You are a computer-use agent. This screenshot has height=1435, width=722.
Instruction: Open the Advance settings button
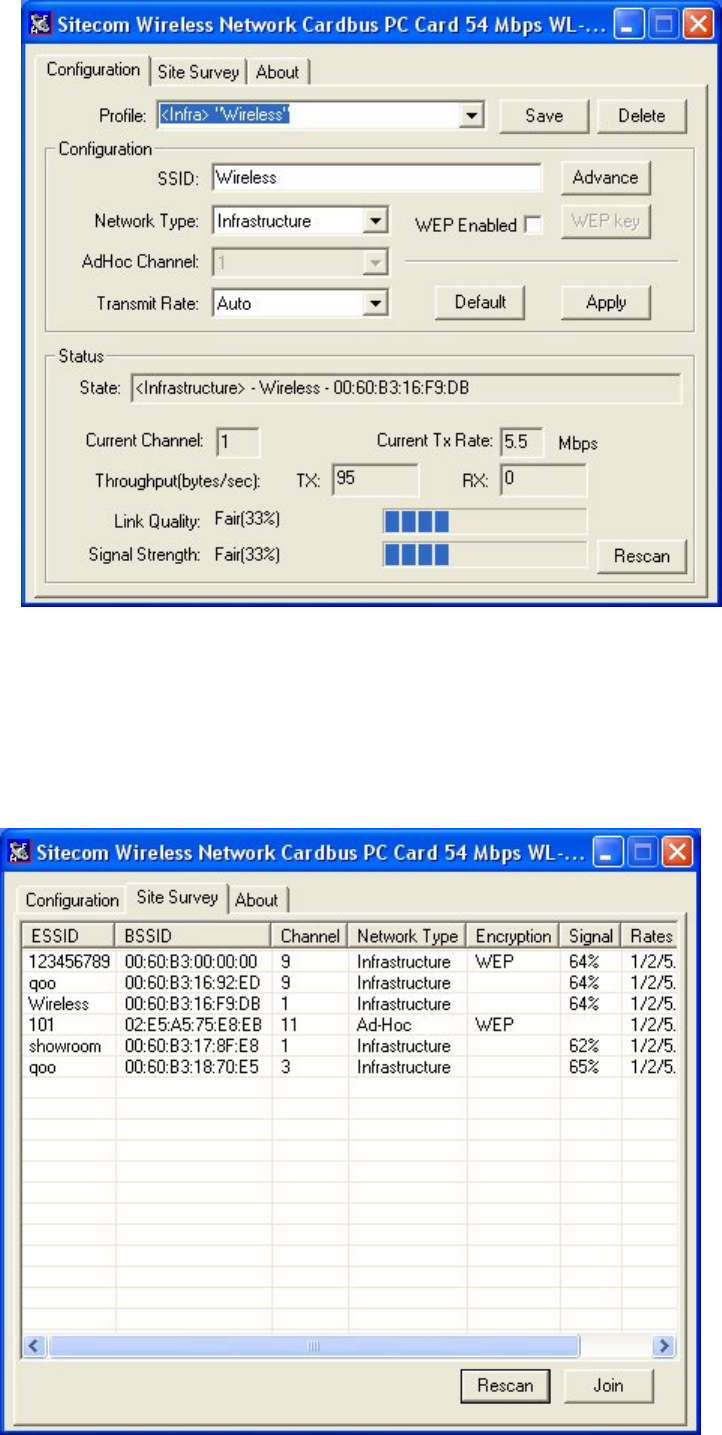tap(605, 177)
